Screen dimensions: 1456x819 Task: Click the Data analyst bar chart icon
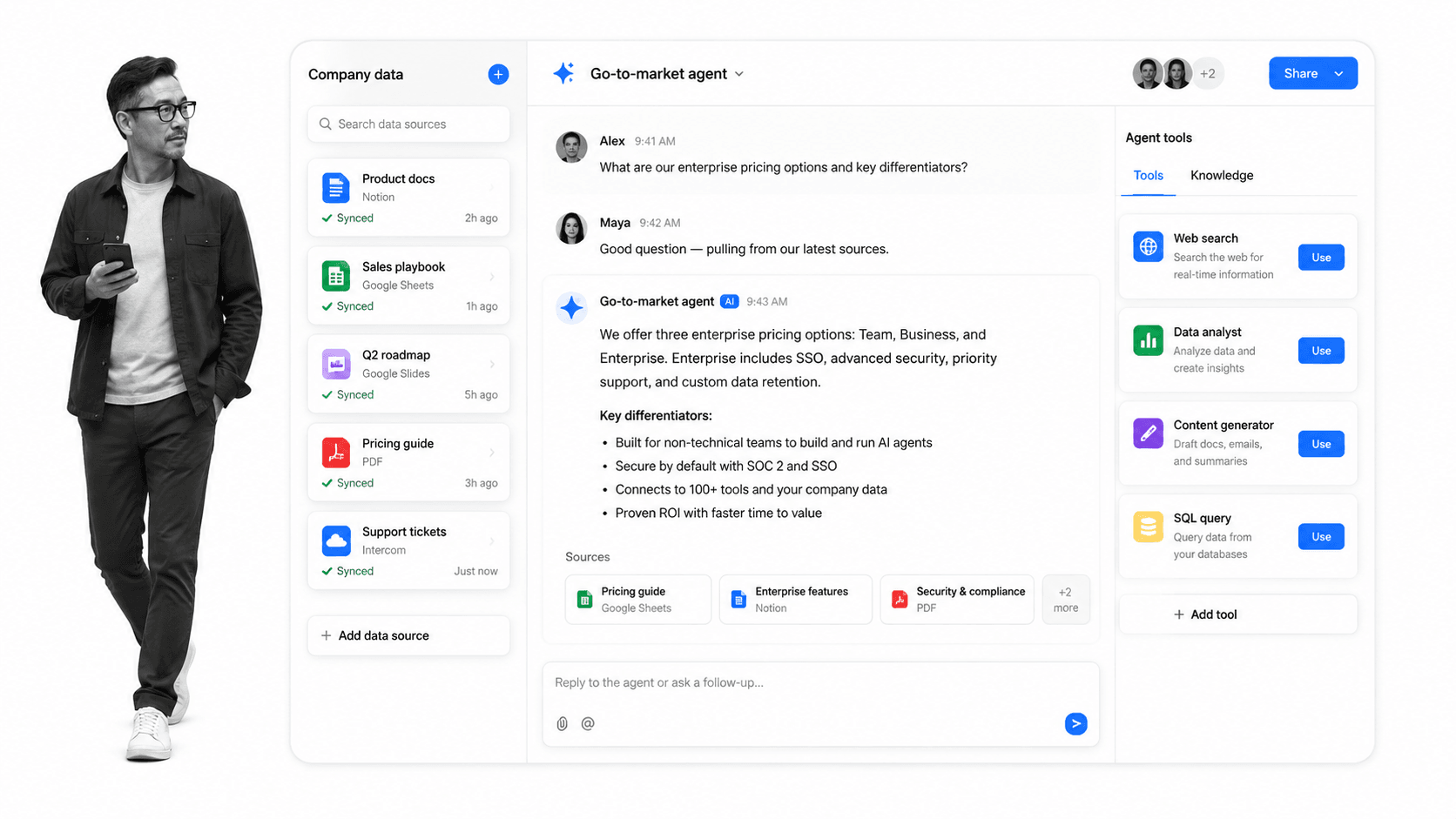1148,340
